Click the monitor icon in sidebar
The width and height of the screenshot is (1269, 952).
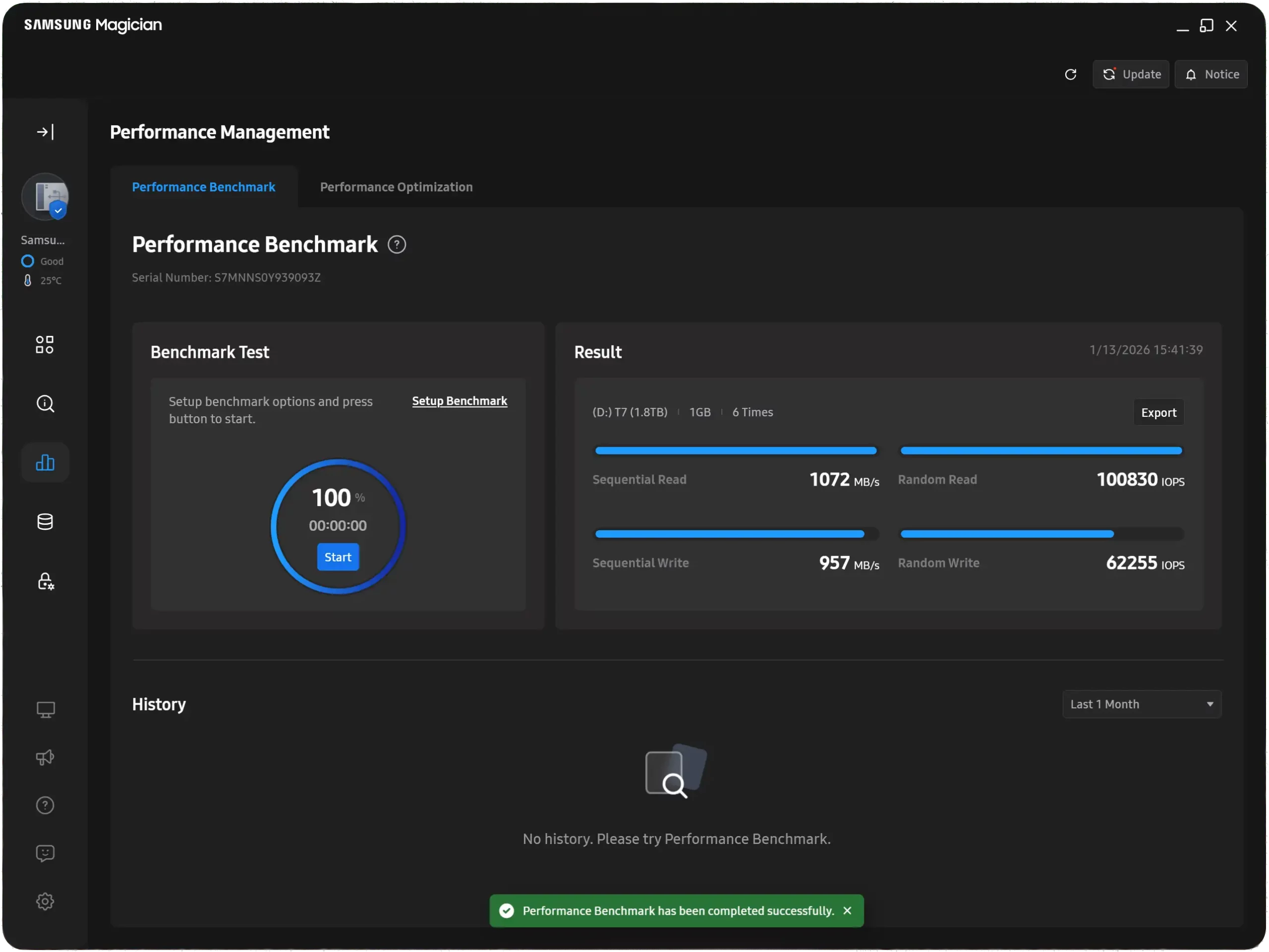[x=45, y=709]
